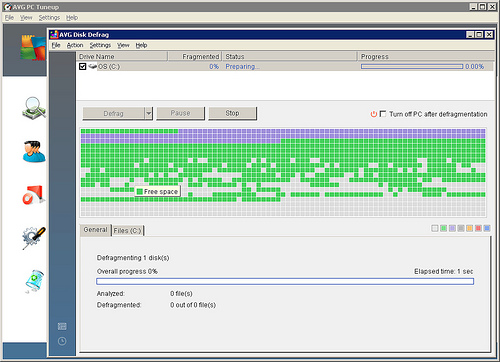This screenshot has height=362, width=500.
Task: Close the AVG Disk Defrag window
Action: tap(489, 35)
